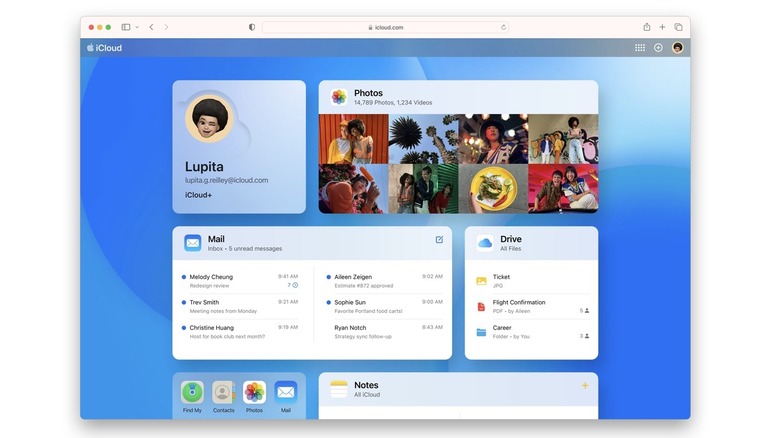Open the group photo by green wall
This screenshot has height=438, width=780.
(423, 189)
